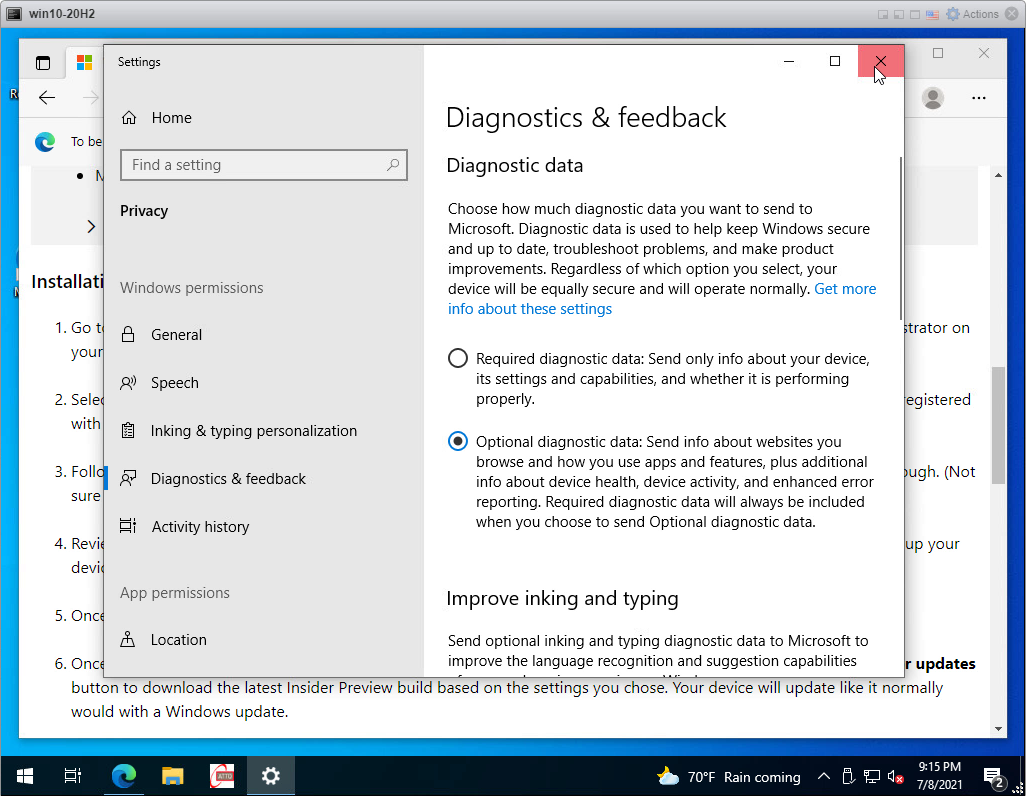Maximize the Edge browser window
This screenshot has height=796, width=1026.
tap(938, 53)
